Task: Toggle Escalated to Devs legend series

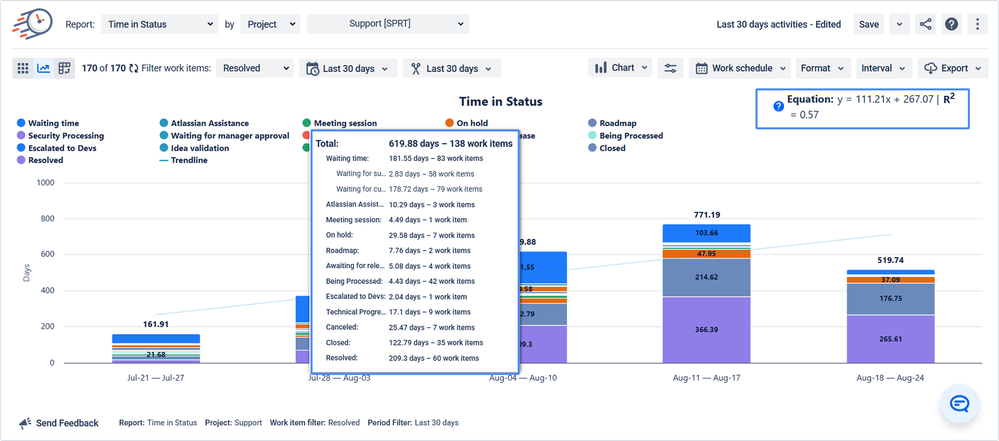Action: click(57, 148)
